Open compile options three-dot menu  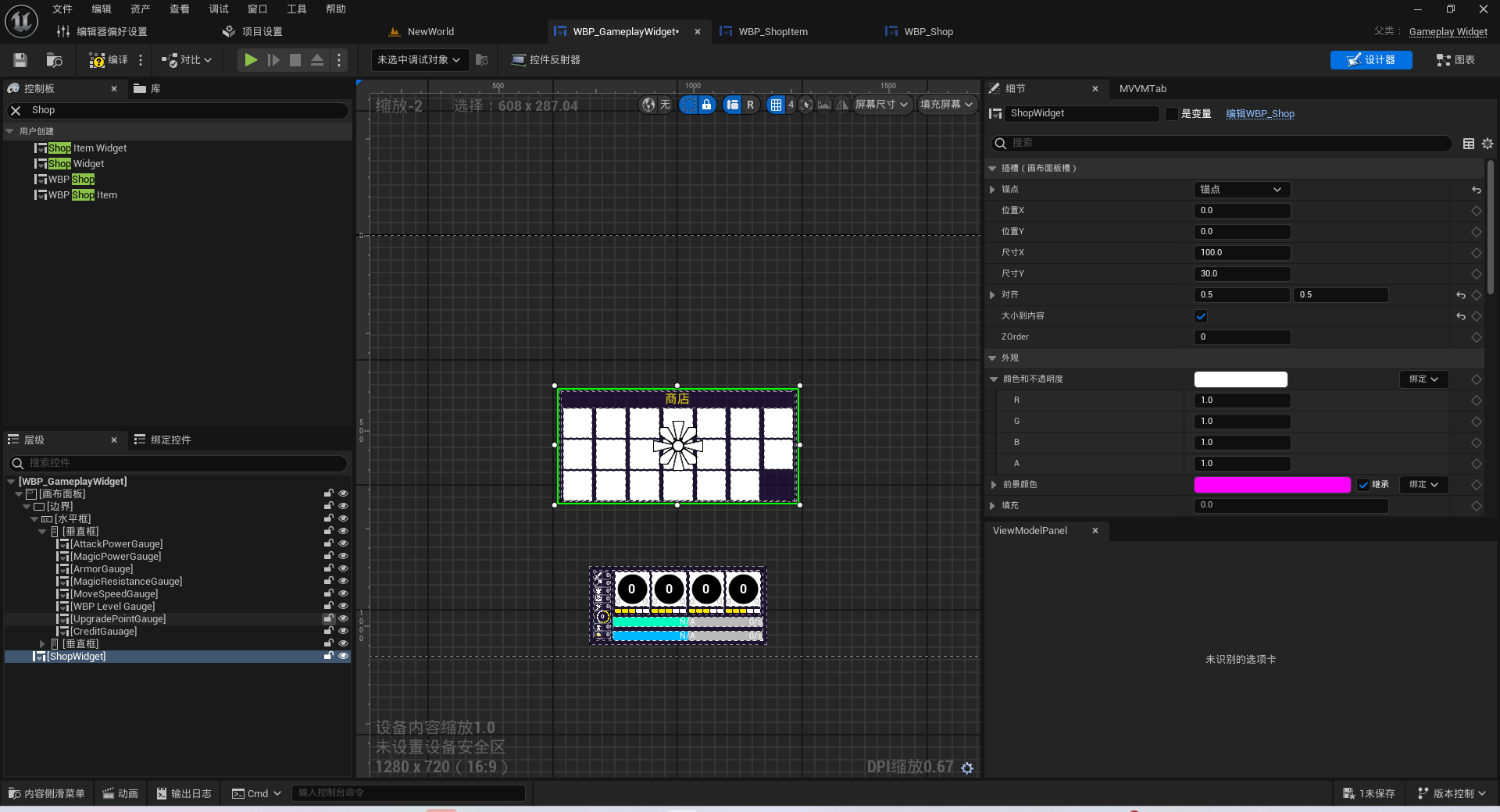[x=141, y=60]
